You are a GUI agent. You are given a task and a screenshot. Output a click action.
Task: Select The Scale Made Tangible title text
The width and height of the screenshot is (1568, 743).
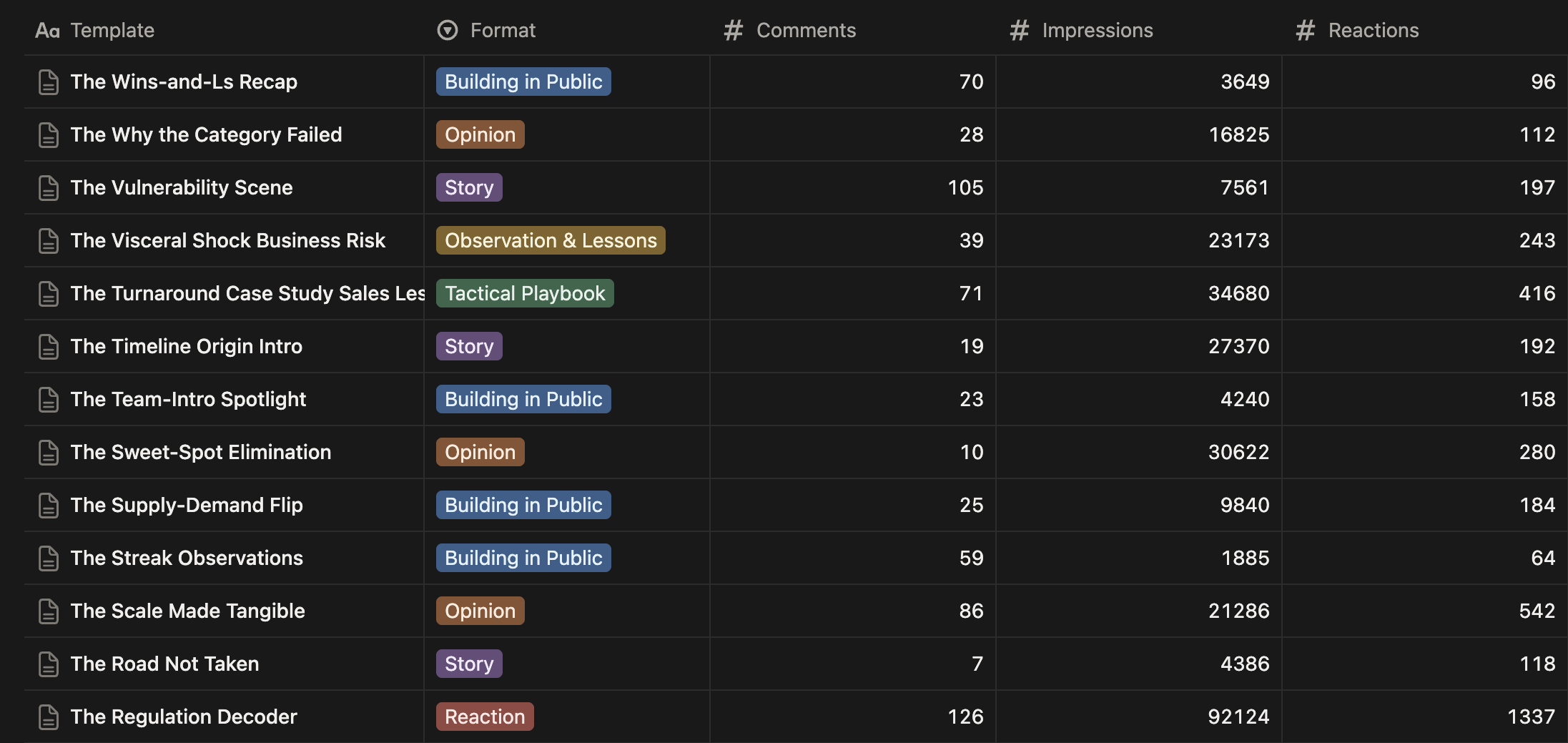coord(187,611)
